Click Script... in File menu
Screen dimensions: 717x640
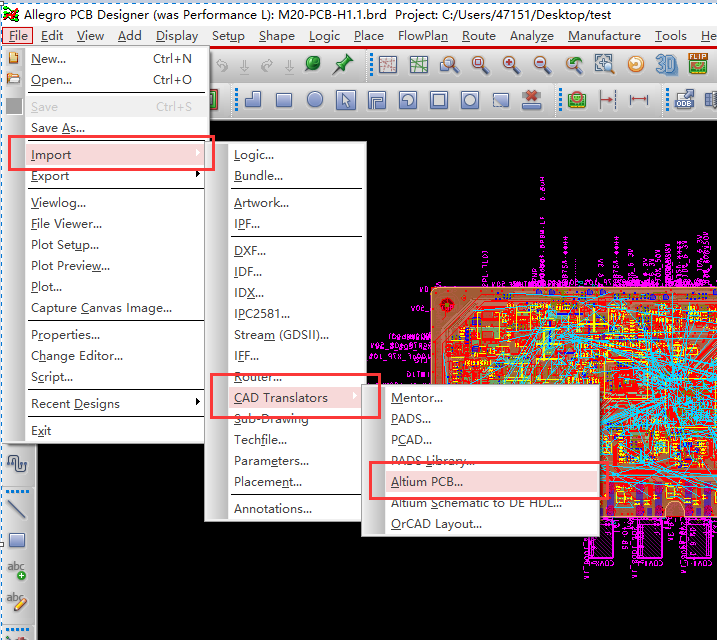click(x=115, y=377)
